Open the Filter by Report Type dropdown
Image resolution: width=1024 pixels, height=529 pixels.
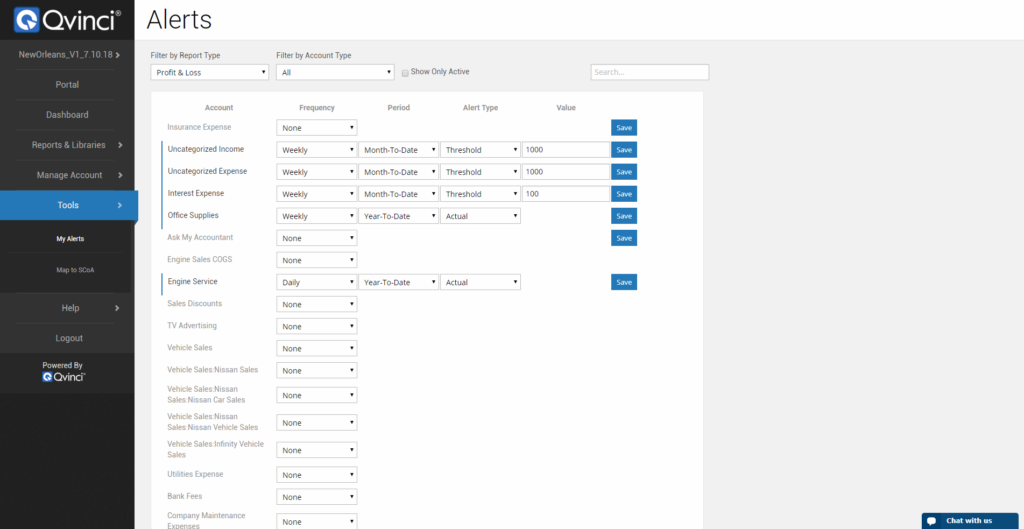click(210, 72)
